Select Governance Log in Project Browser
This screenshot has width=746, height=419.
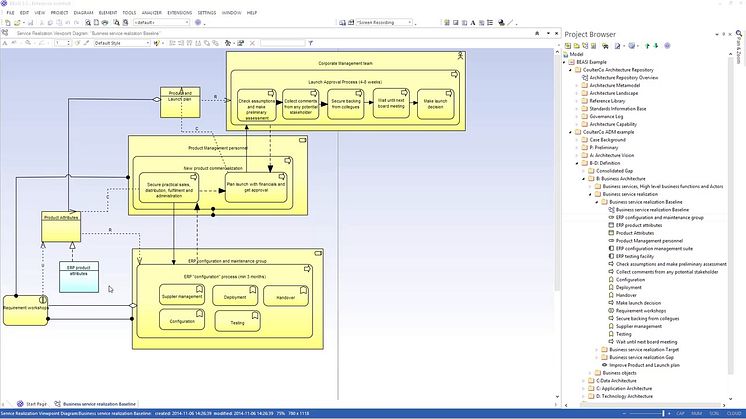click(x=606, y=117)
